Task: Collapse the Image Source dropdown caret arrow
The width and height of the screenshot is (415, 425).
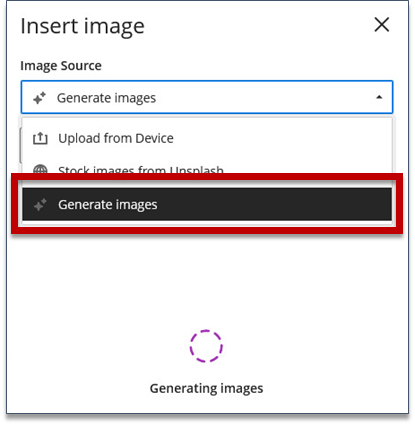Action: pos(379,97)
